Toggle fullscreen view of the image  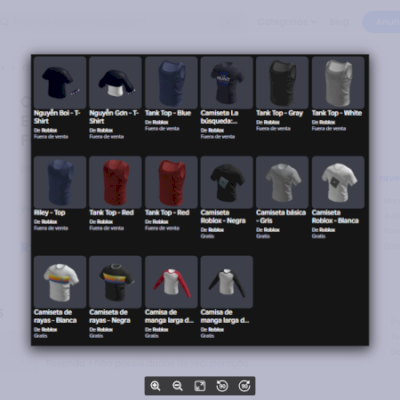point(200,386)
